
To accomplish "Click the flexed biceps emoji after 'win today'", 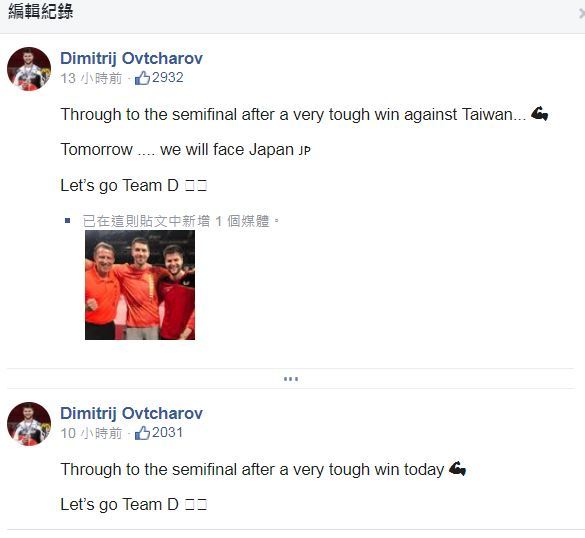I will click(457, 469).
